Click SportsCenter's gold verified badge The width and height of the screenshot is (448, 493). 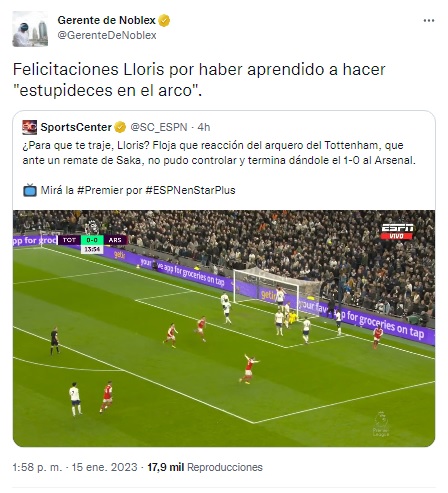pos(120,127)
